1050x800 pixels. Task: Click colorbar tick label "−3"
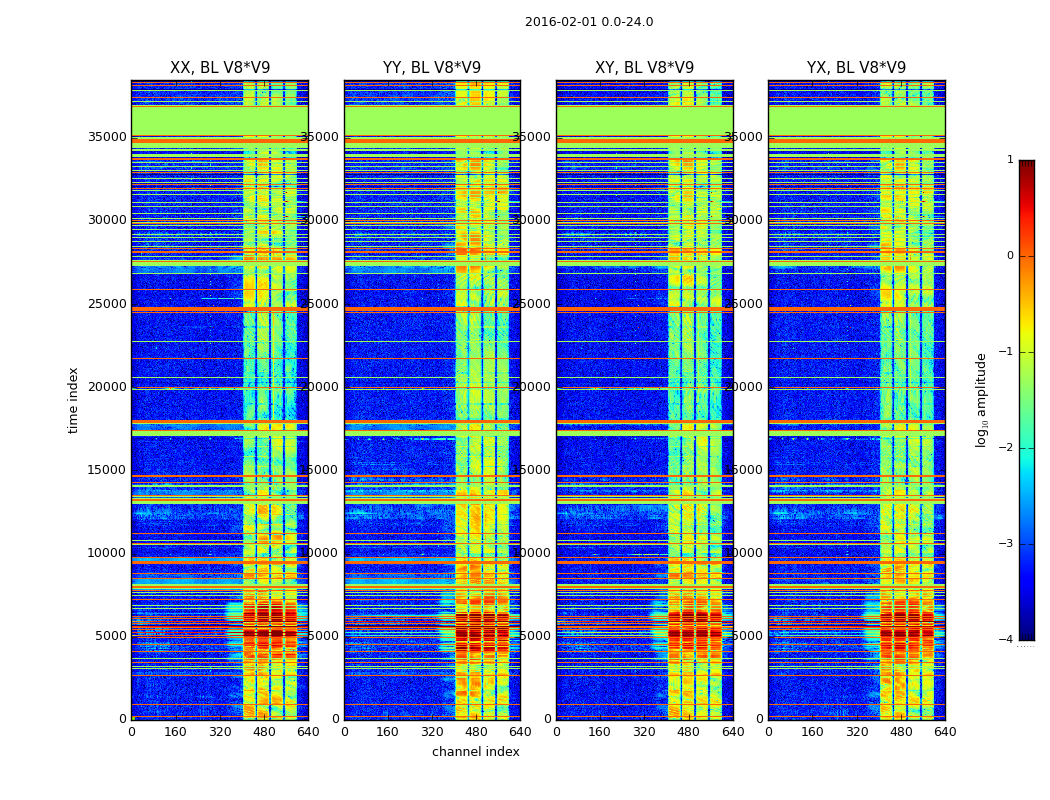[1006, 543]
